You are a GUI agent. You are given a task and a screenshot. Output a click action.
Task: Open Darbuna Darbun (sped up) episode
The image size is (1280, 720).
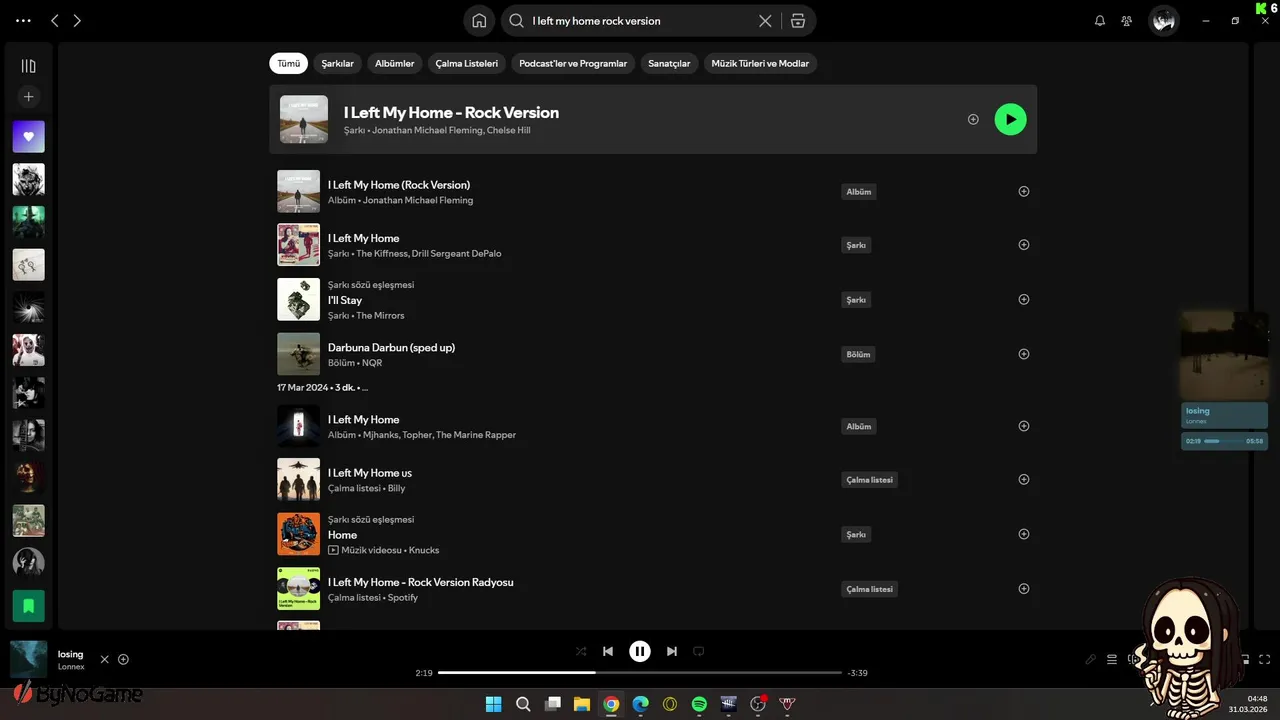[x=391, y=347]
